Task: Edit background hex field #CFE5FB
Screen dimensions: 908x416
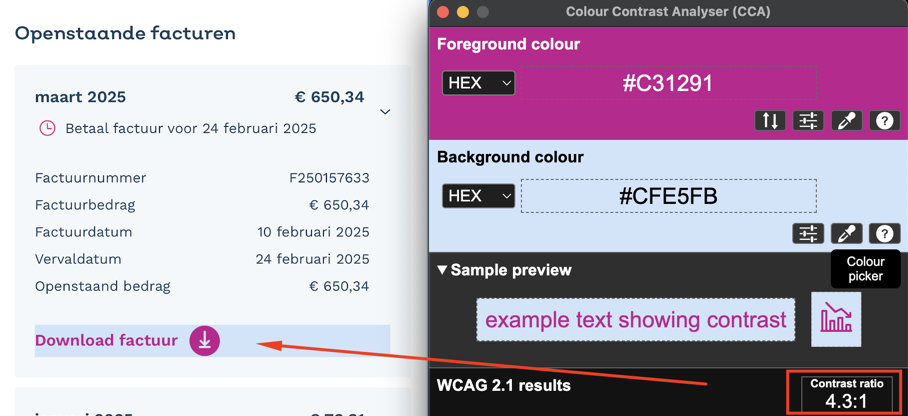Action: [x=668, y=196]
